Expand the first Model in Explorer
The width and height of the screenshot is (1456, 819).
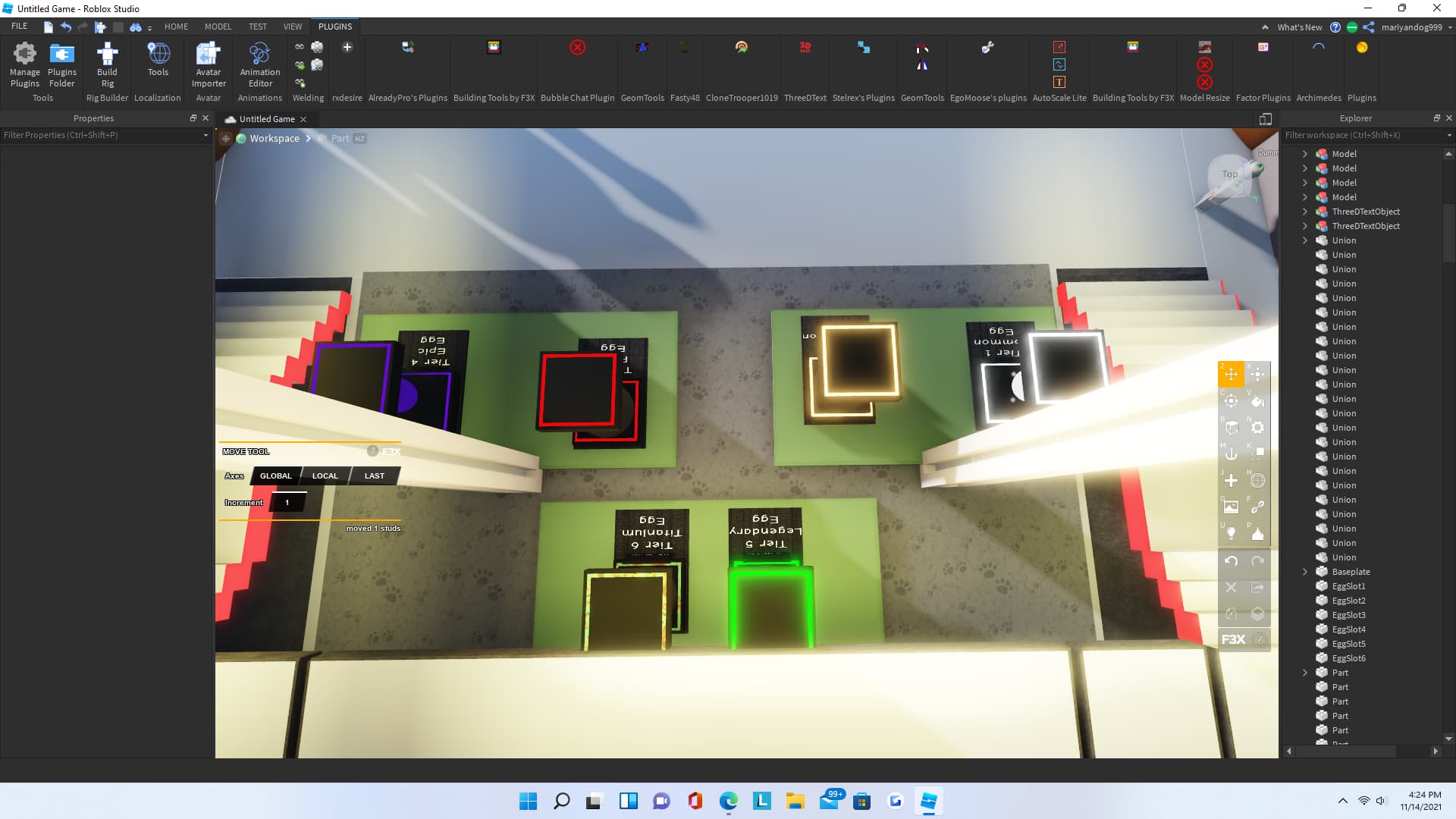click(x=1305, y=154)
